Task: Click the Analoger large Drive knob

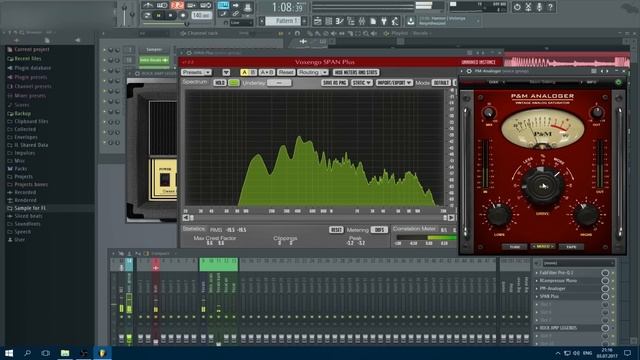Action: coord(542,186)
